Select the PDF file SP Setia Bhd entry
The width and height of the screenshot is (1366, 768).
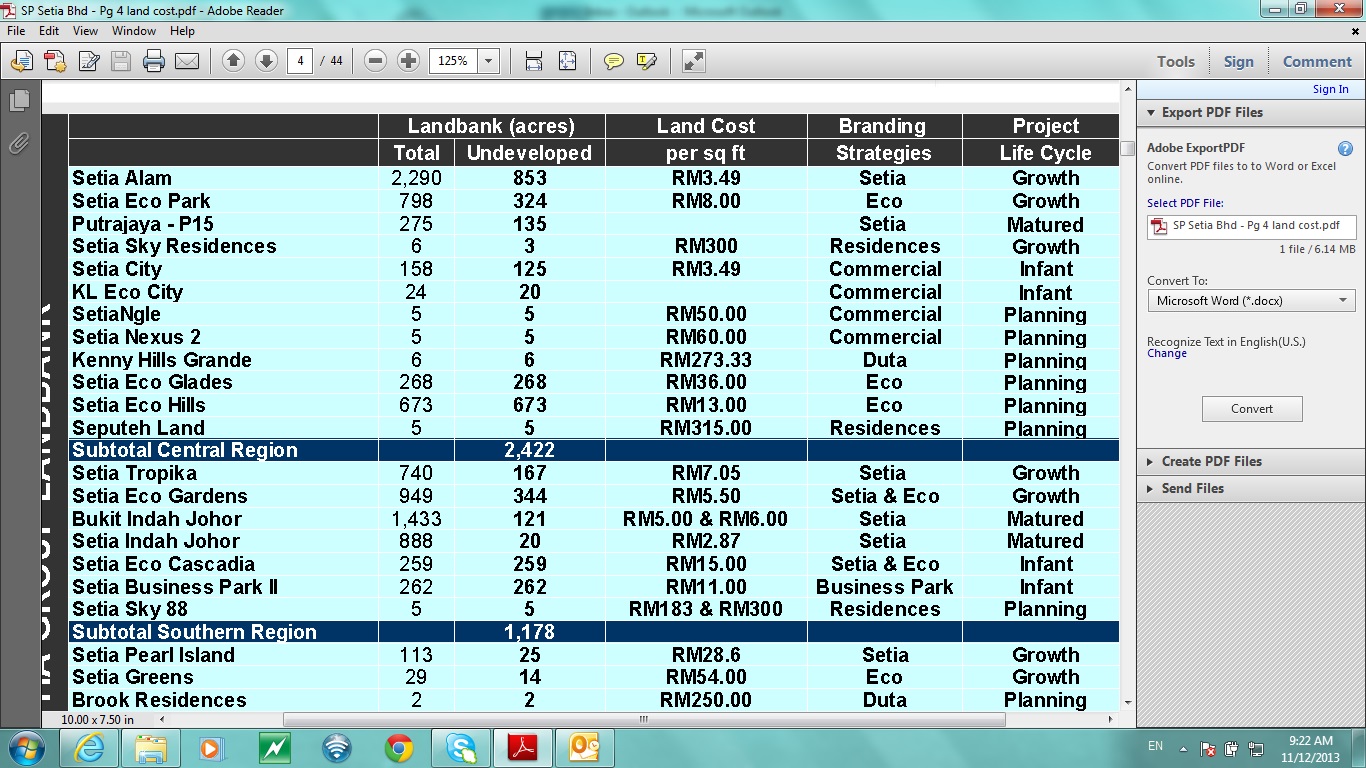click(x=1251, y=225)
